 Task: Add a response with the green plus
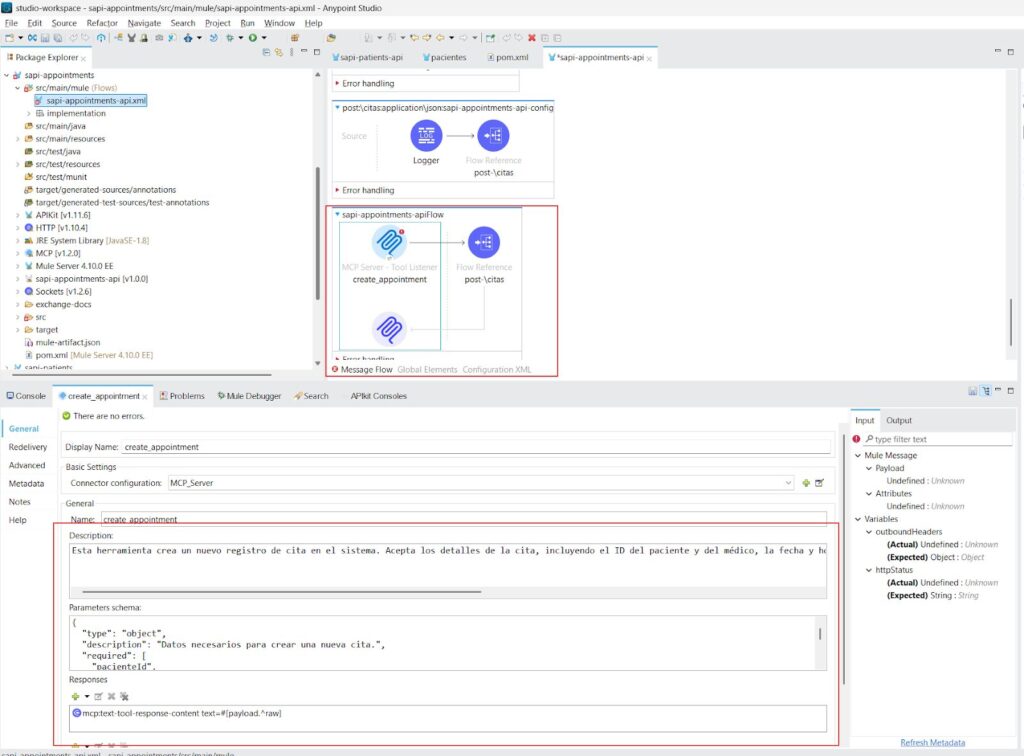(75, 697)
